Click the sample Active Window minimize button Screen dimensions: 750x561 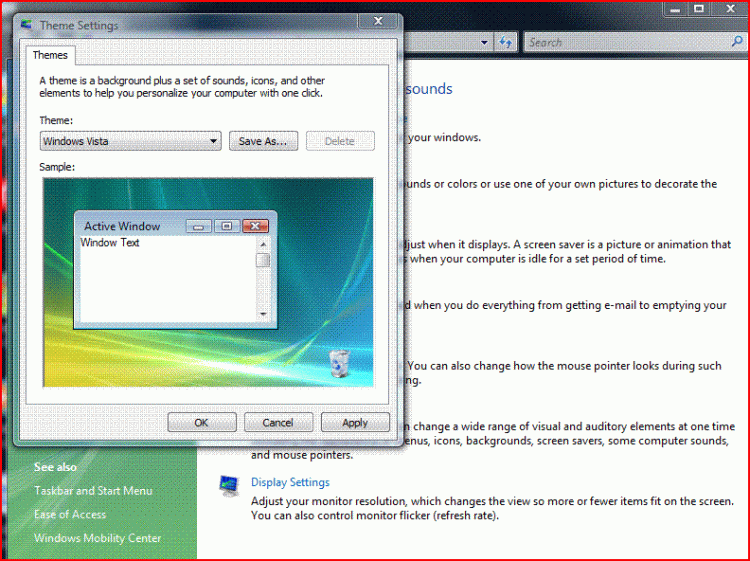coord(199,226)
